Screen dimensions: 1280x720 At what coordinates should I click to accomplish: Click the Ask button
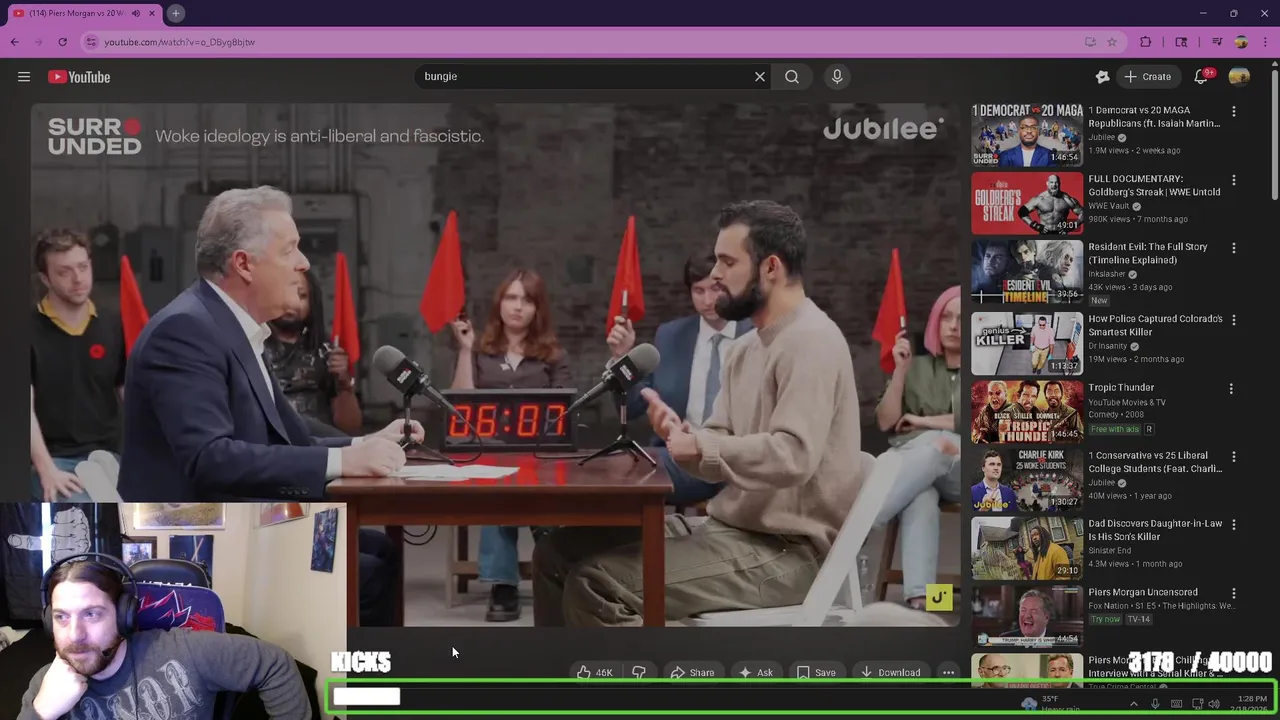coord(756,672)
